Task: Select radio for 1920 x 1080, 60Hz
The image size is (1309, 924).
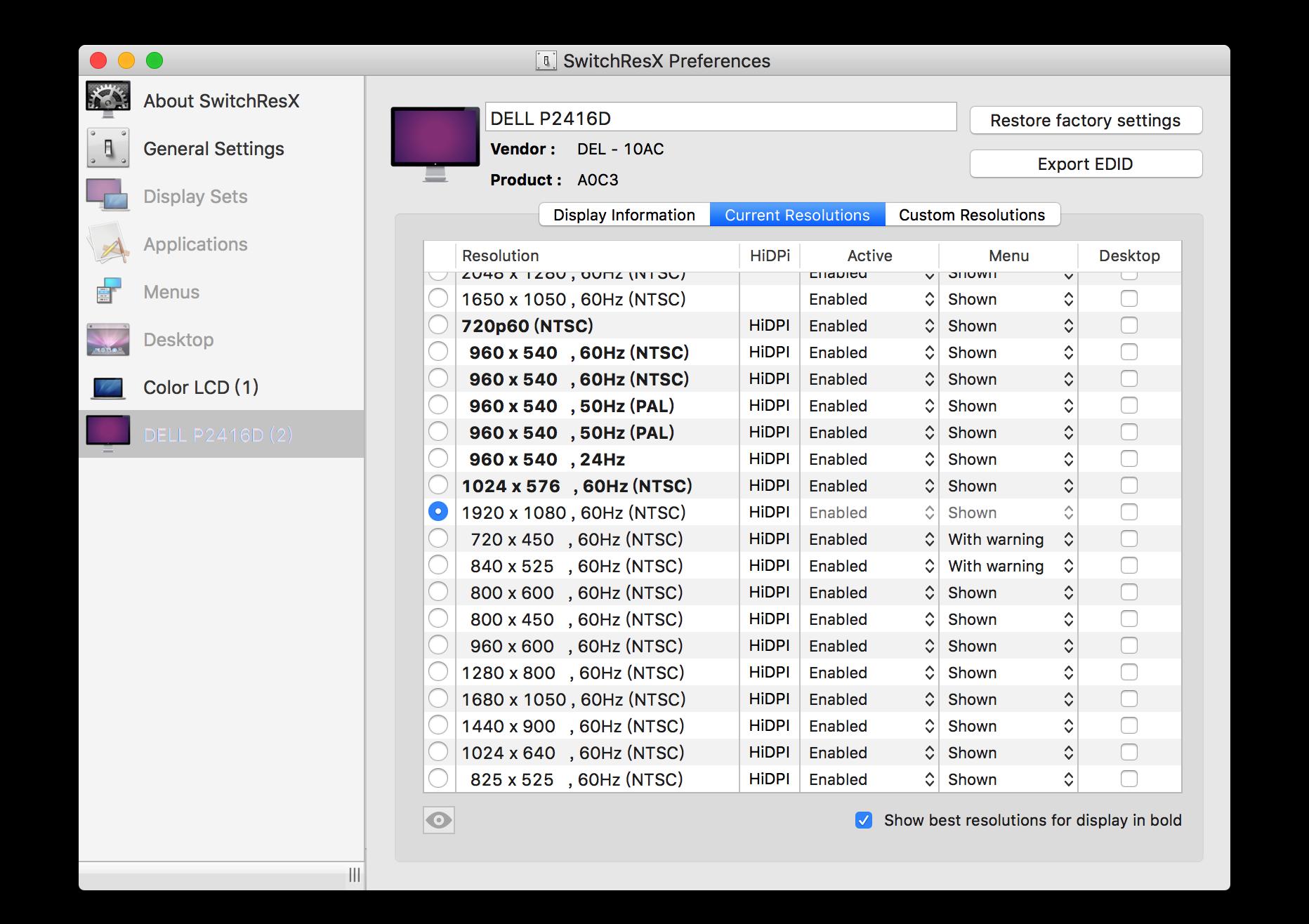Action: tap(438, 512)
